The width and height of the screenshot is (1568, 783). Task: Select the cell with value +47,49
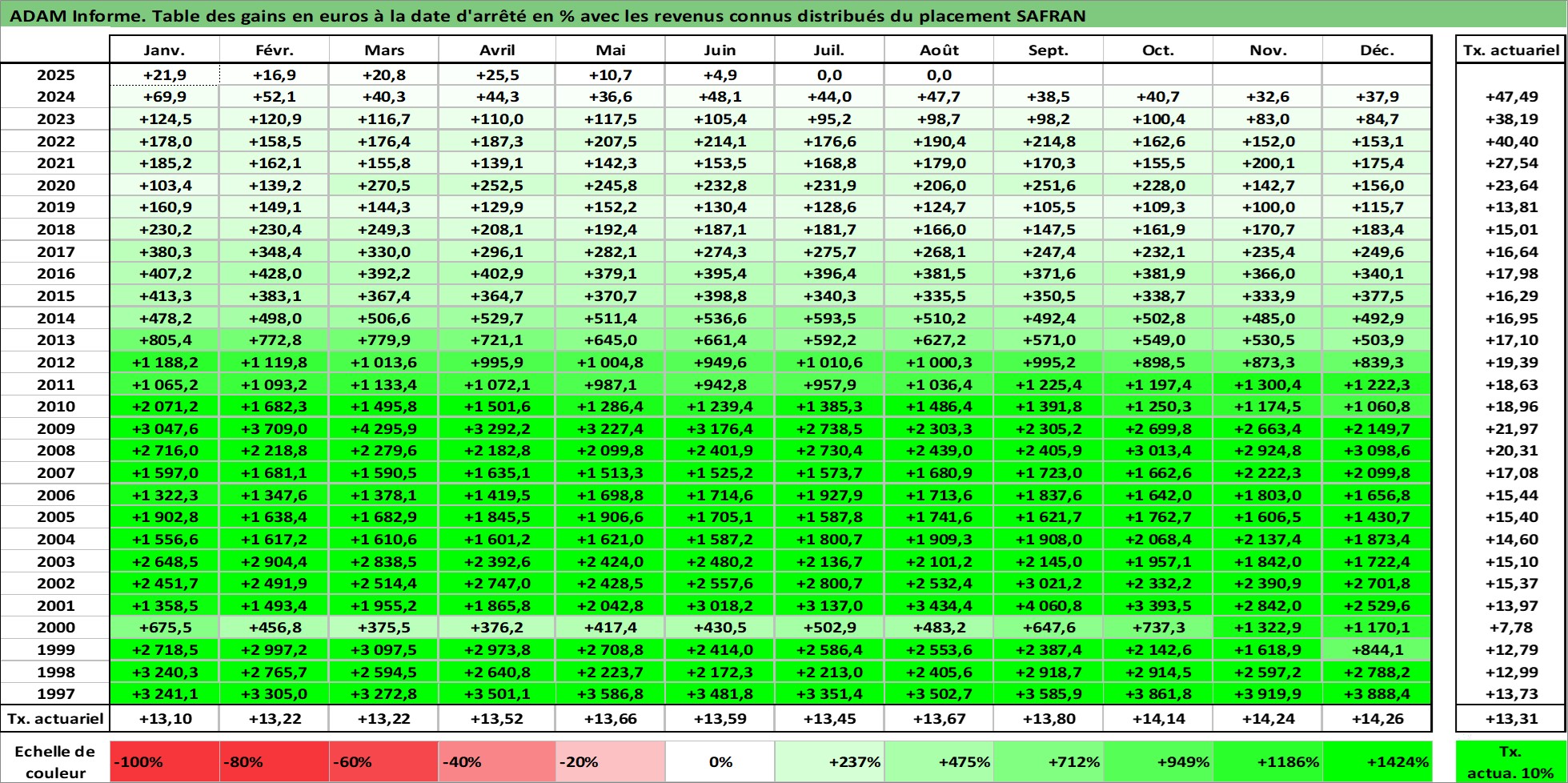click(1511, 97)
